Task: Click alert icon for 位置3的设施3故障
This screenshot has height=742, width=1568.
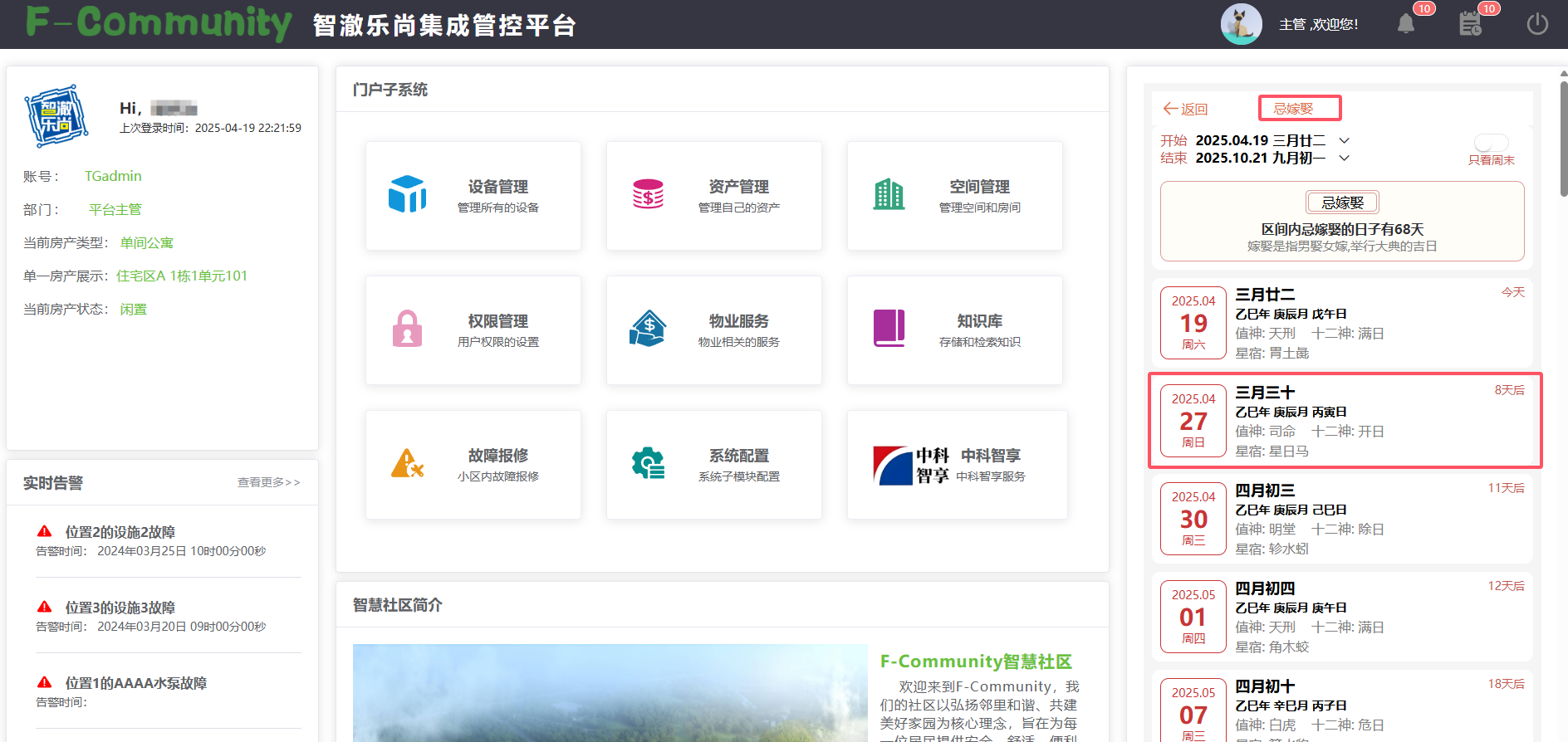Action: 45,607
